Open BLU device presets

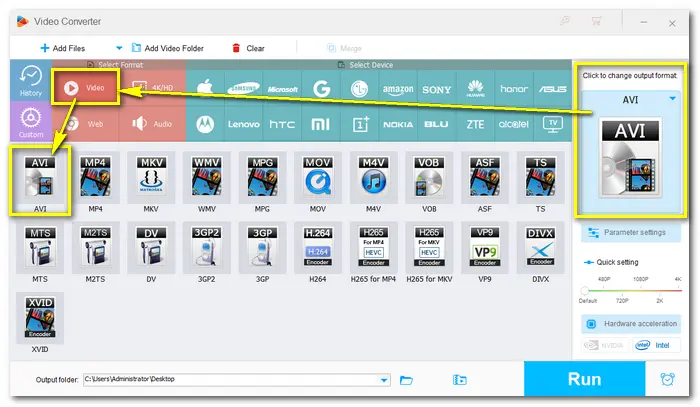click(x=437, y=124)
